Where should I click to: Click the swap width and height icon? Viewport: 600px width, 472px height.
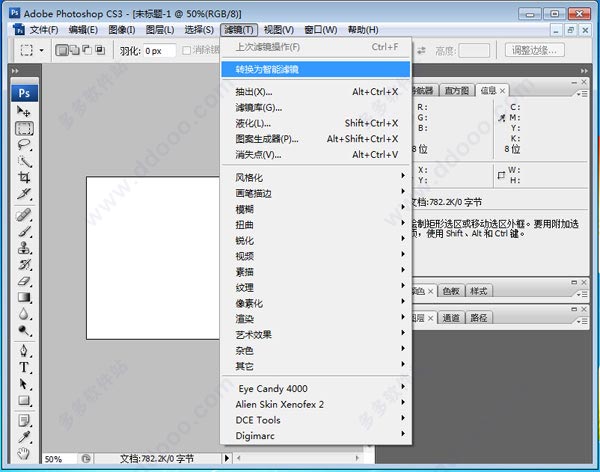click(x=421, y=50)
